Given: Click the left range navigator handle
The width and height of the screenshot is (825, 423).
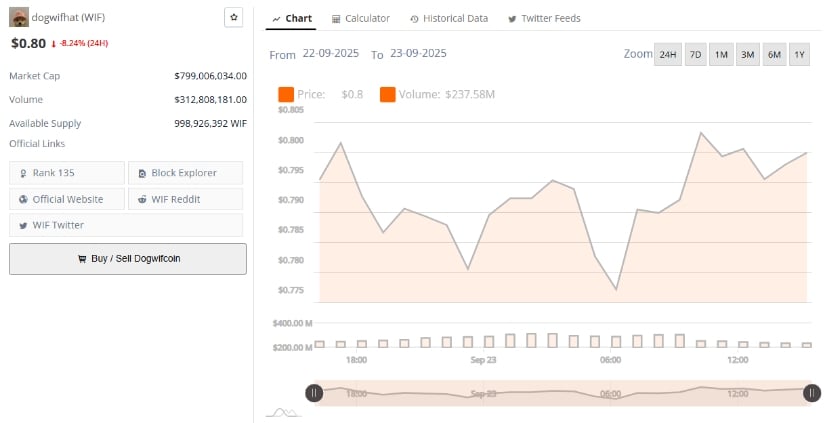Looking at the screenshot, I should [x=314, y=392].
